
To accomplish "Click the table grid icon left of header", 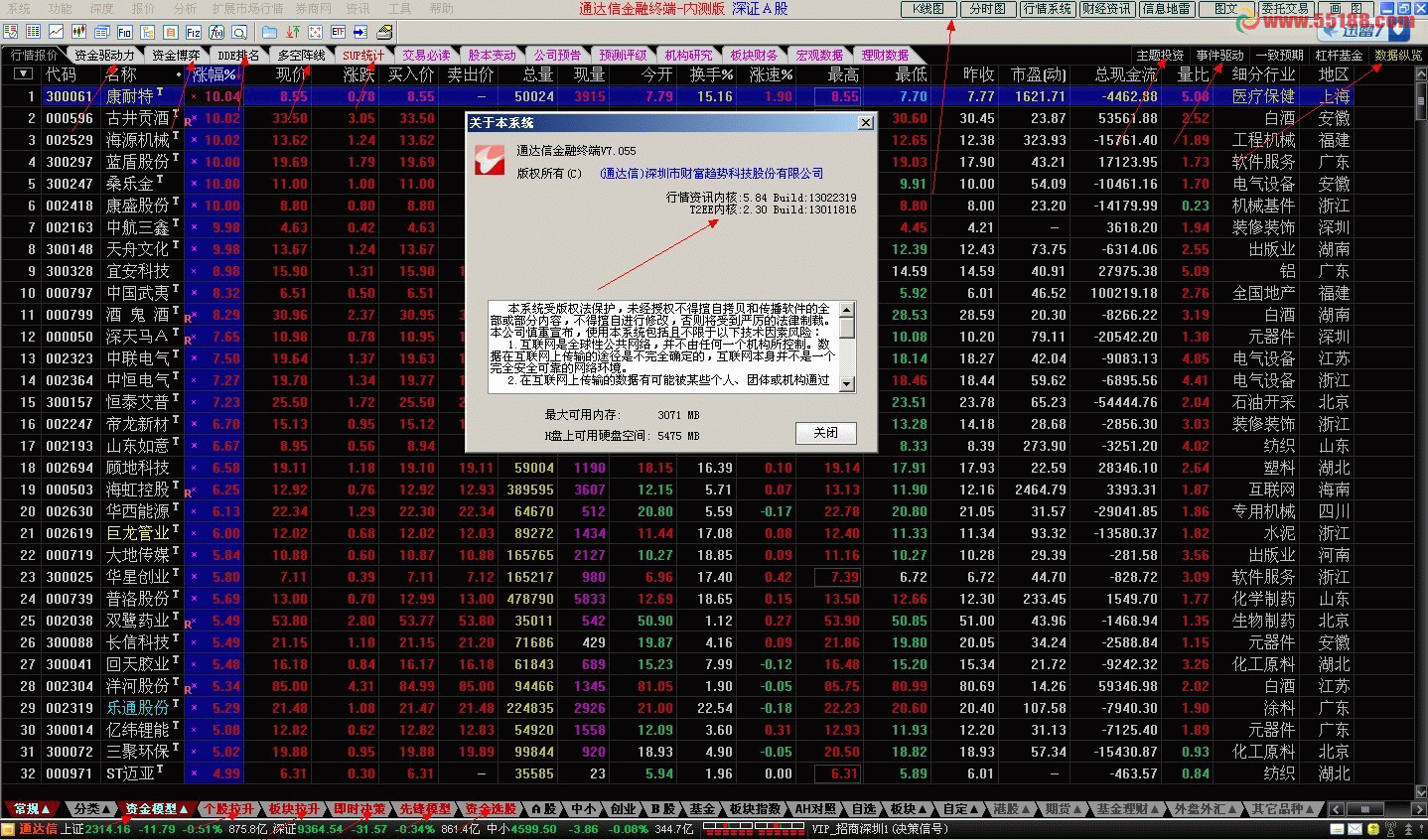I will (23, 74).
